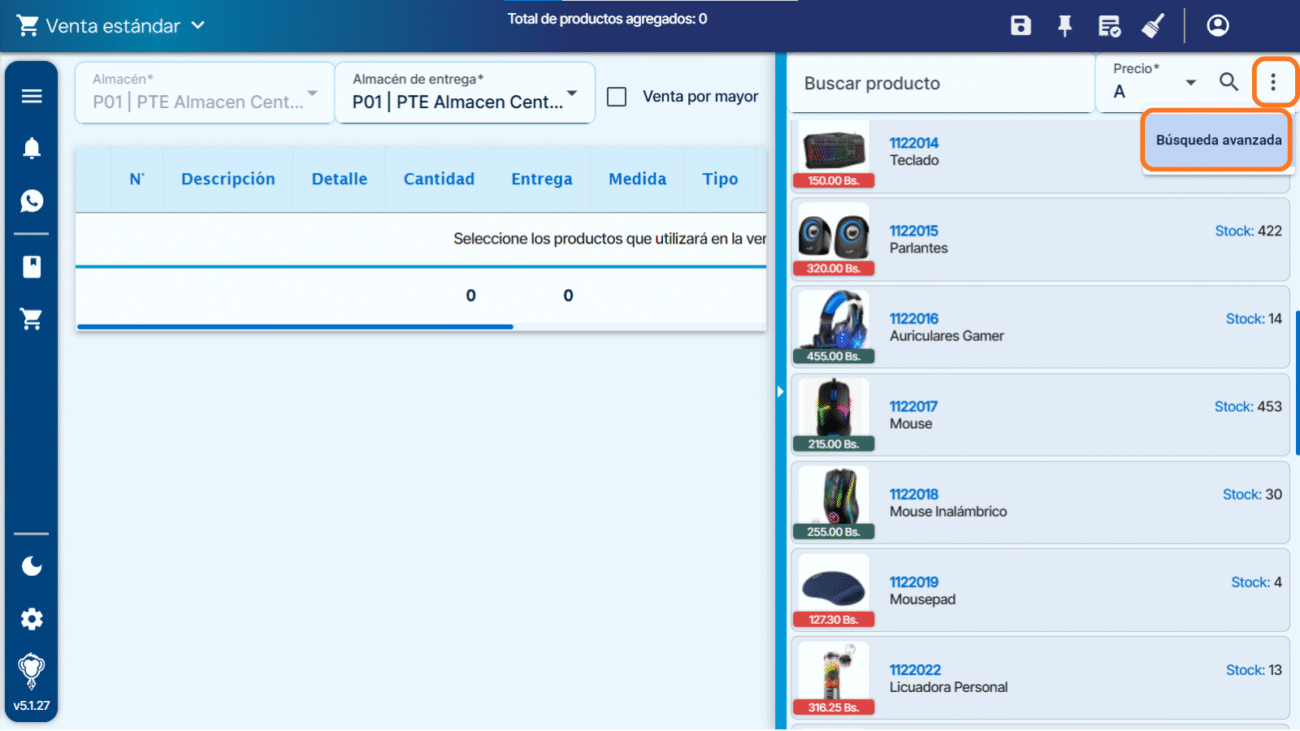
Task: Click the save (floppy disk) icon
Action: point(1020,26)
